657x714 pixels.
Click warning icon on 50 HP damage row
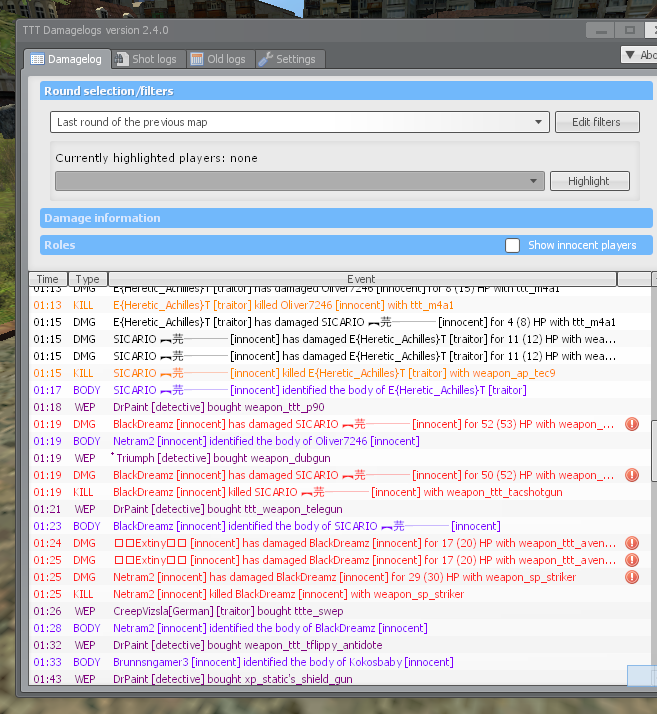pyautogui.click(x=631, y=475)
